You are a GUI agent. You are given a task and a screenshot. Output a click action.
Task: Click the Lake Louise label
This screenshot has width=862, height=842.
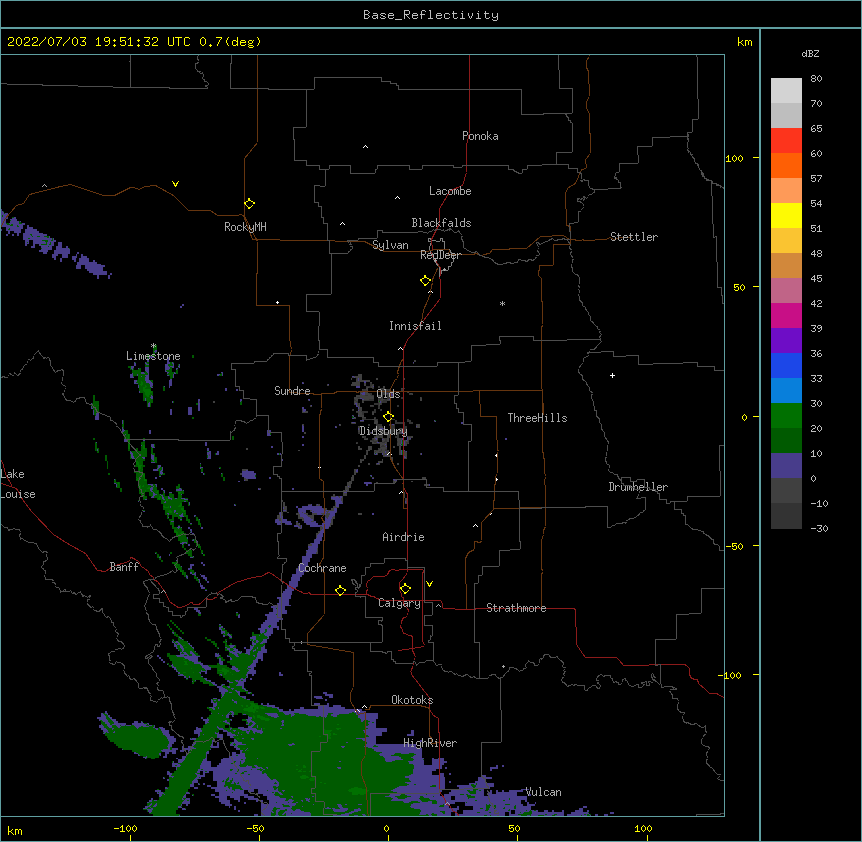18,484
